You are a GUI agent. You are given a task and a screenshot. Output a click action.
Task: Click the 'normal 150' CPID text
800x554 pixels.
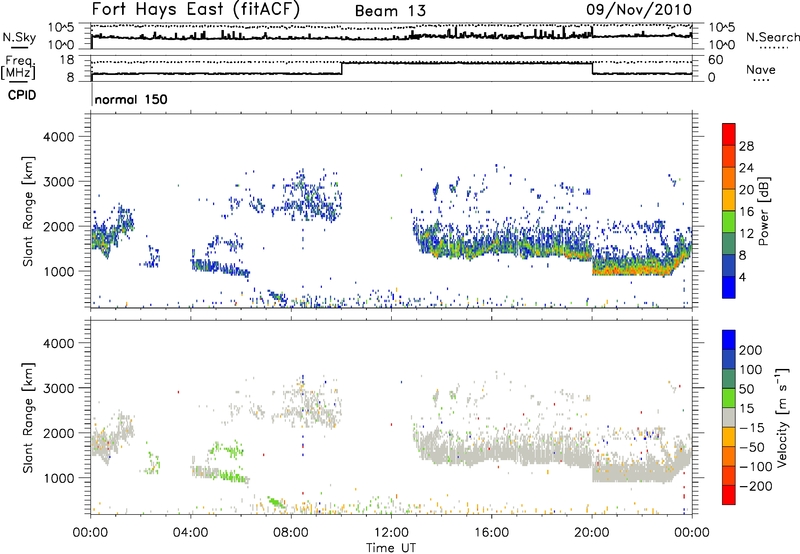click(131, 99)
